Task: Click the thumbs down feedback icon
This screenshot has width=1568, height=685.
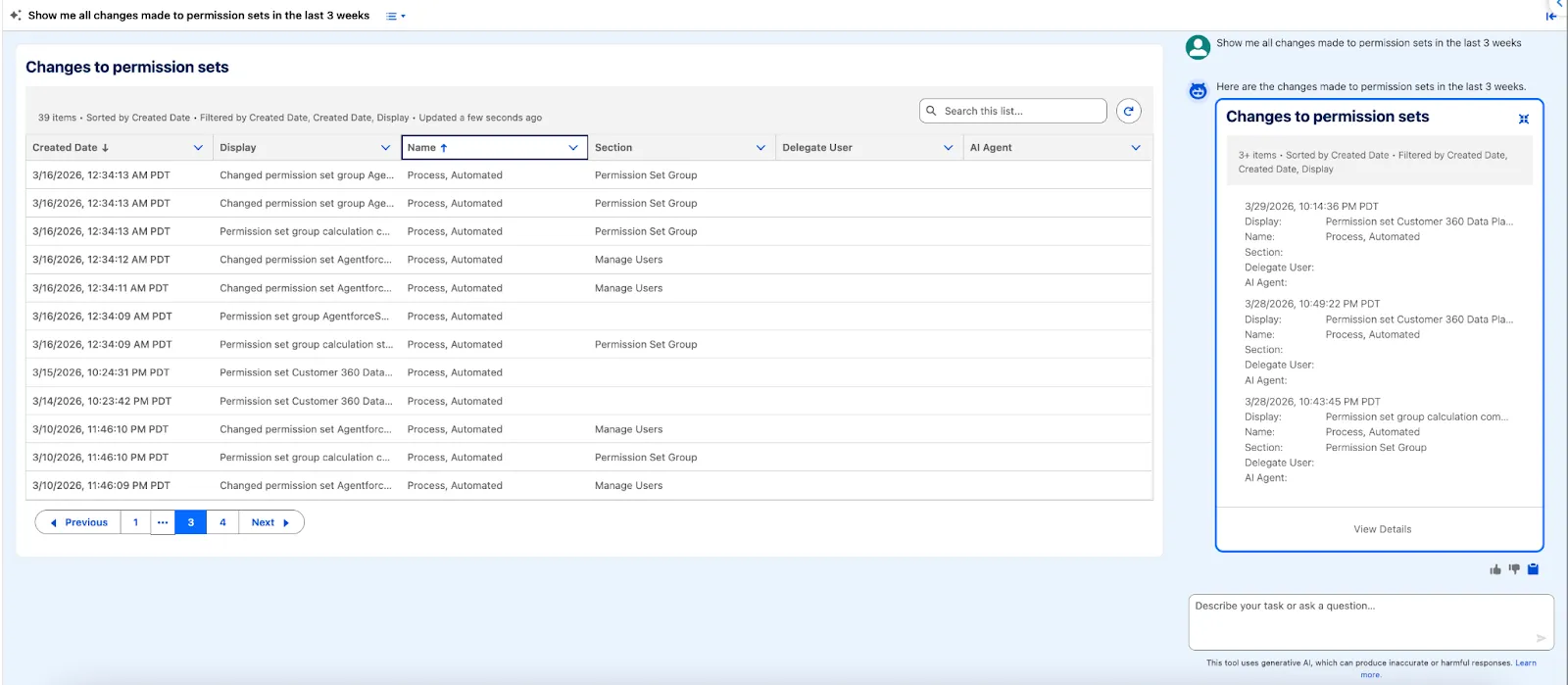Action: pyautogui.click(x=1514, y=569)
